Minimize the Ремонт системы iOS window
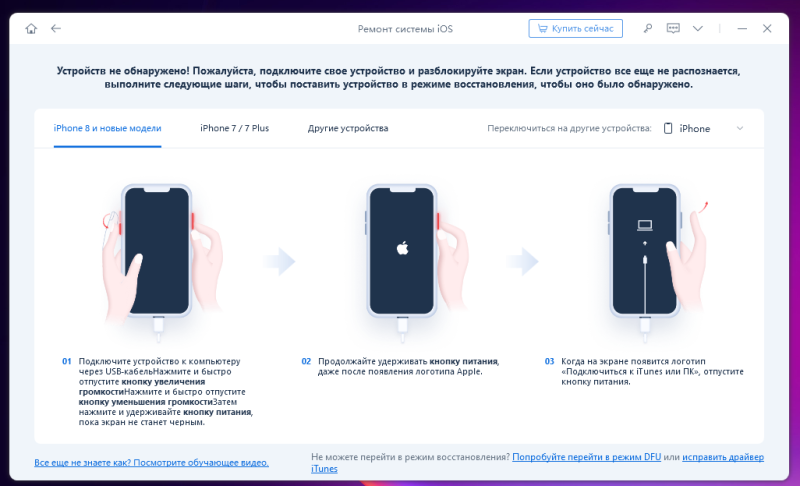 point(742,29)
